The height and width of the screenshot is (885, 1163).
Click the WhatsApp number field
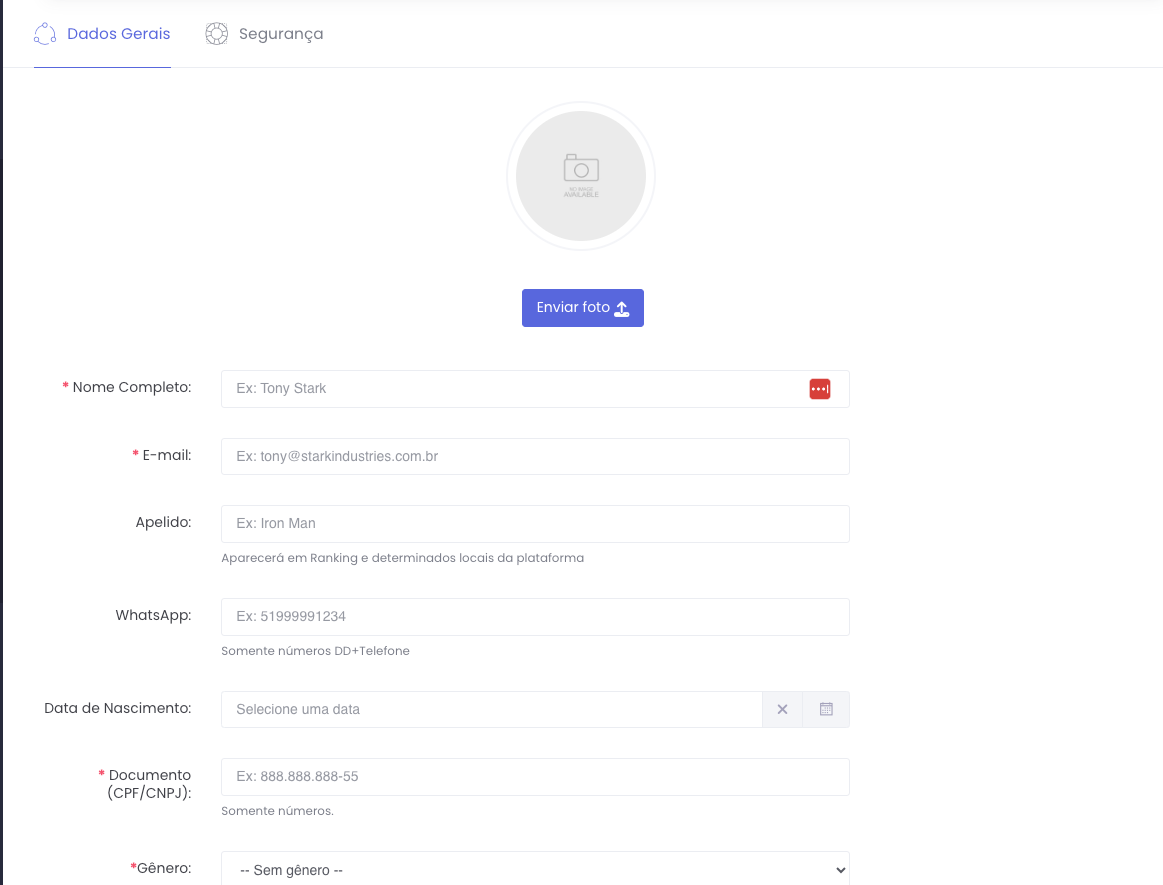click(x=535, y=616)
